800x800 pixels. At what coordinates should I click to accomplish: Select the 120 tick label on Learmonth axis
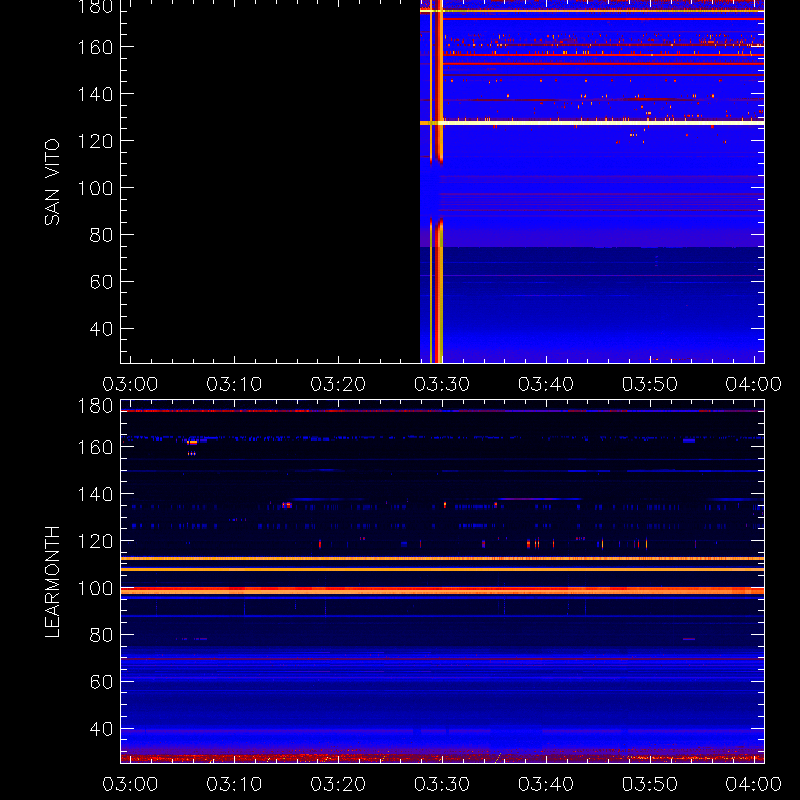click(x=95, y=541)
